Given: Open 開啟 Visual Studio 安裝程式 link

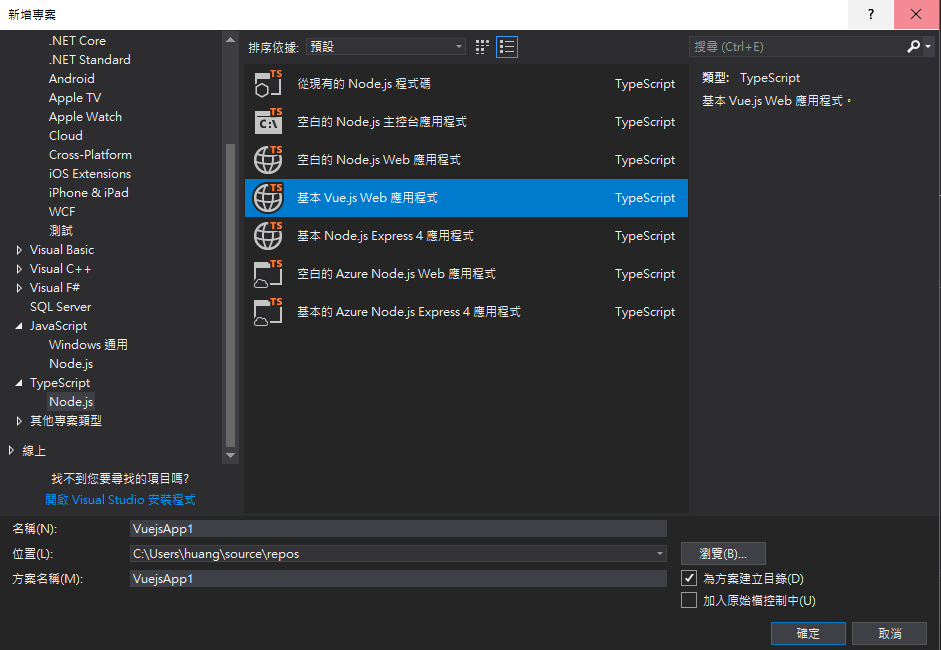Looking at the screenshot, I should tap(121, 499).
